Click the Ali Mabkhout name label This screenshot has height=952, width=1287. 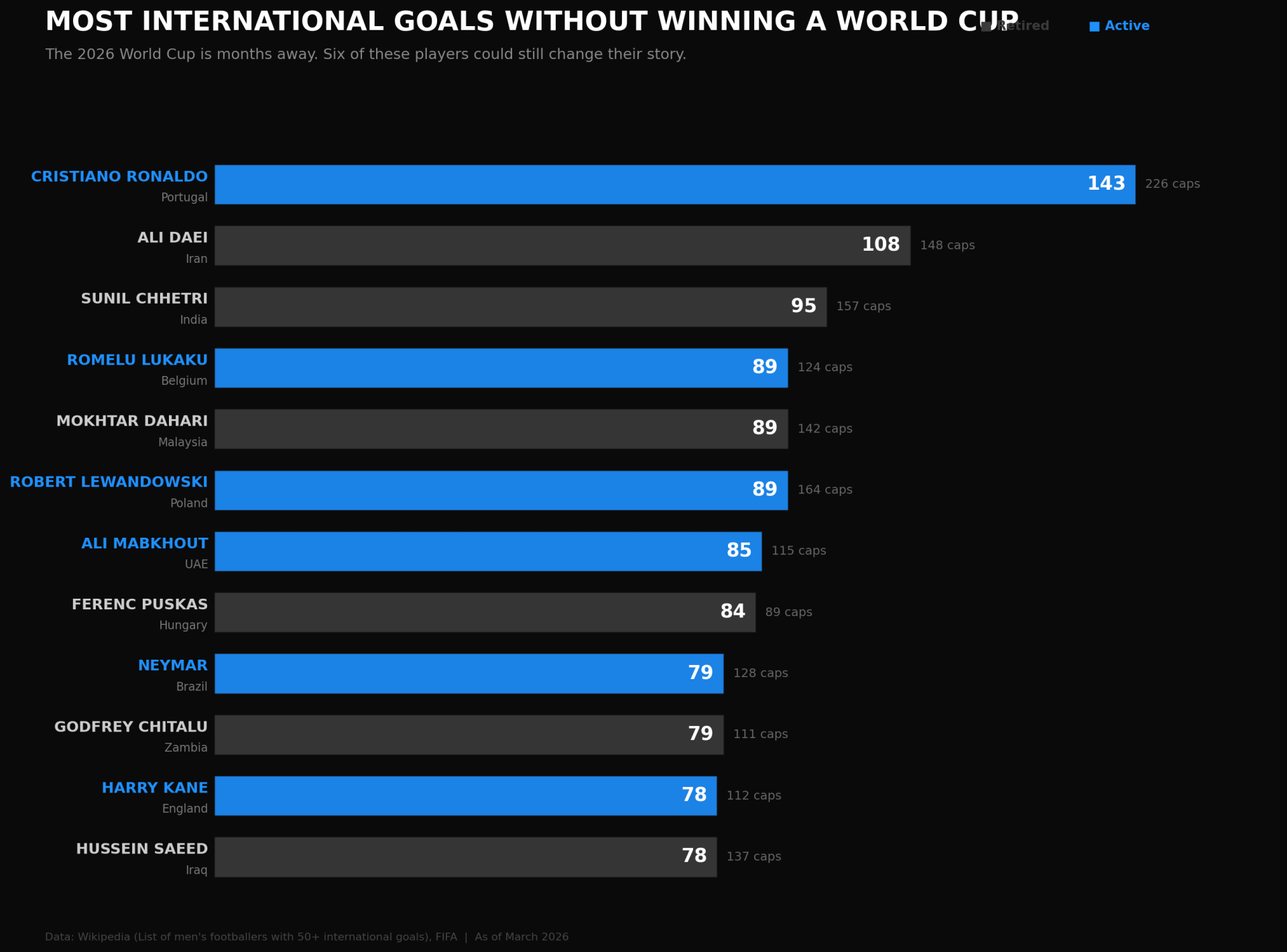coord(144,544)
